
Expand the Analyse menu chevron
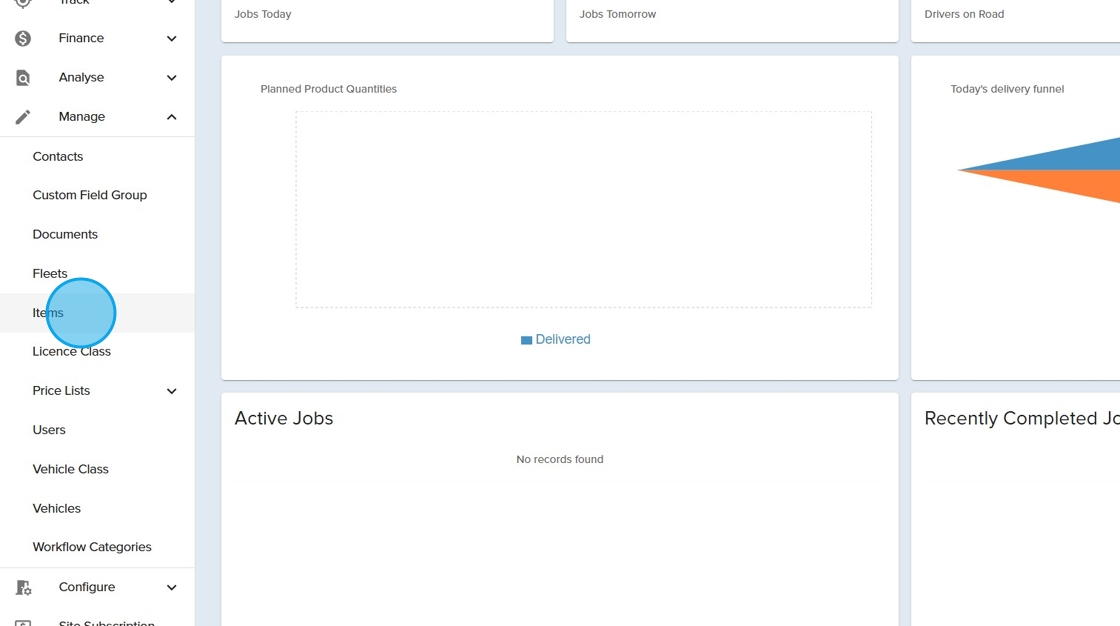click(171, 78)
